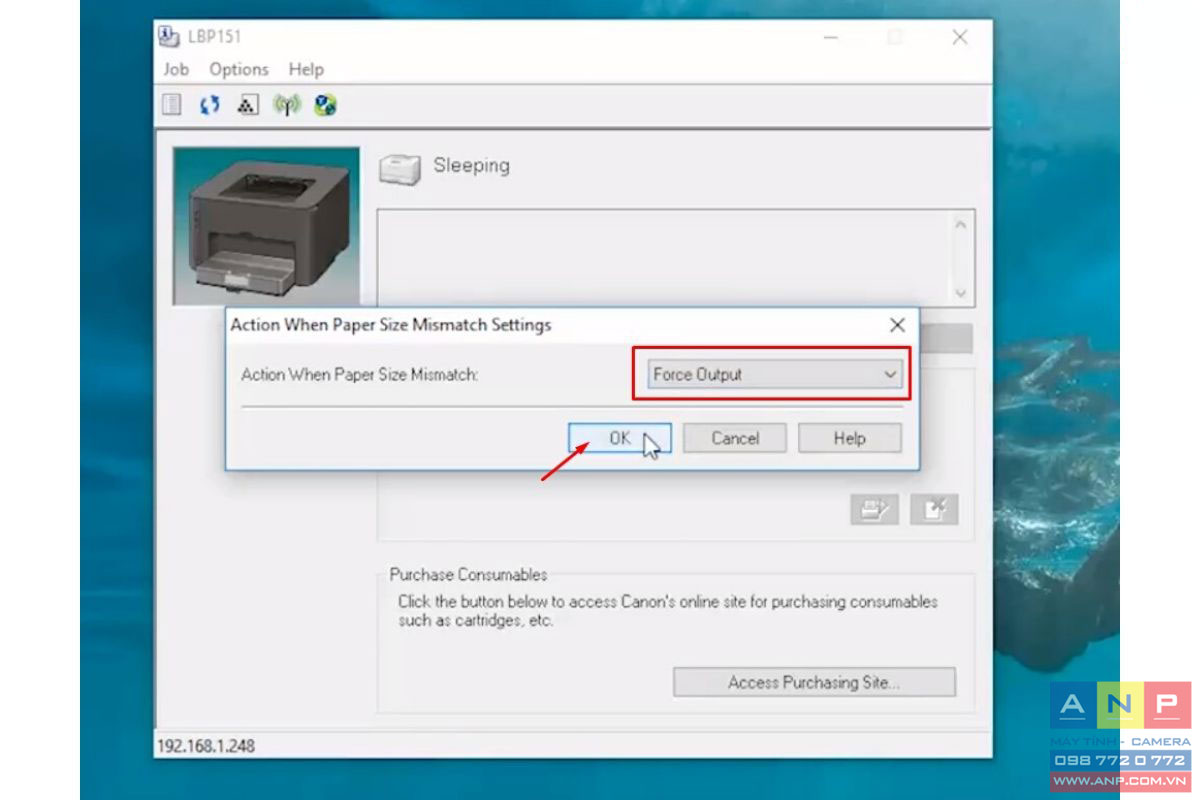
Task: Click the Sleeping status text
Action: [x=471, y=166]
